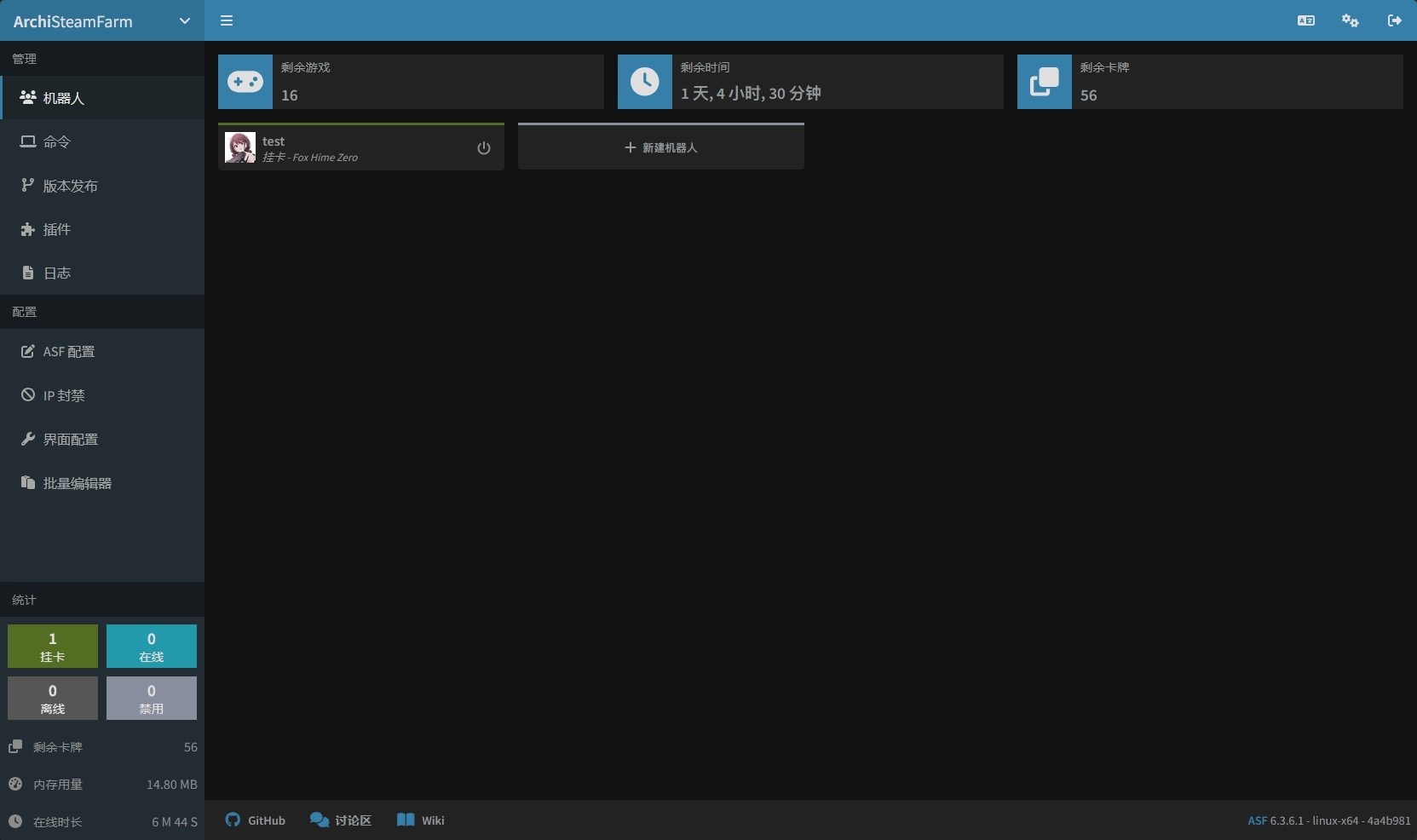Viewport: 1417px width, 840px height.
Task: Open IP 封禁 sidebar page
Action: pos(102,395)
